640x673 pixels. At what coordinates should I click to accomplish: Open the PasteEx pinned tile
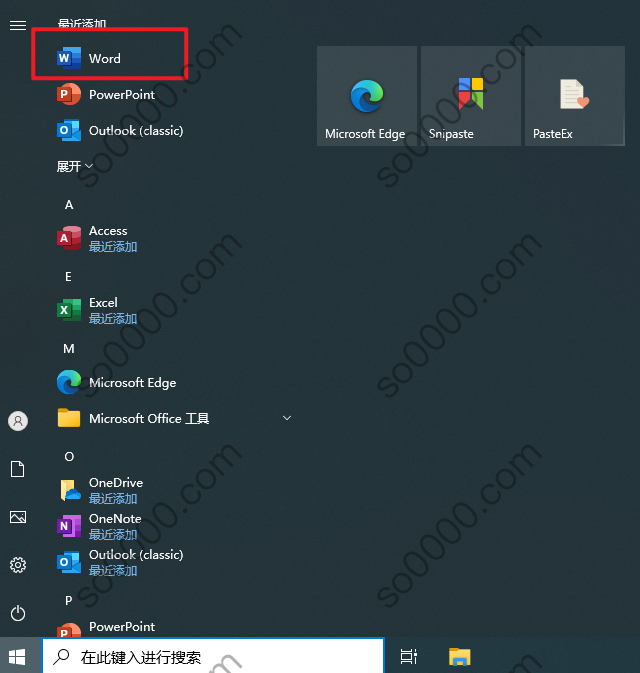pyautogui.click(x=575, y=96)
